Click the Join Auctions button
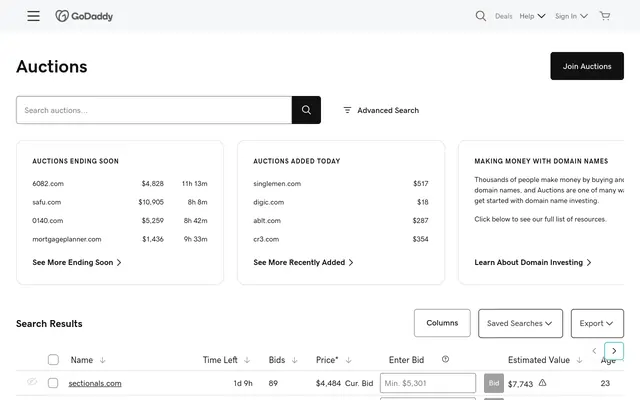Image resolution: width=640 pixels, height=400 pixels. click(x=587, y=66)
